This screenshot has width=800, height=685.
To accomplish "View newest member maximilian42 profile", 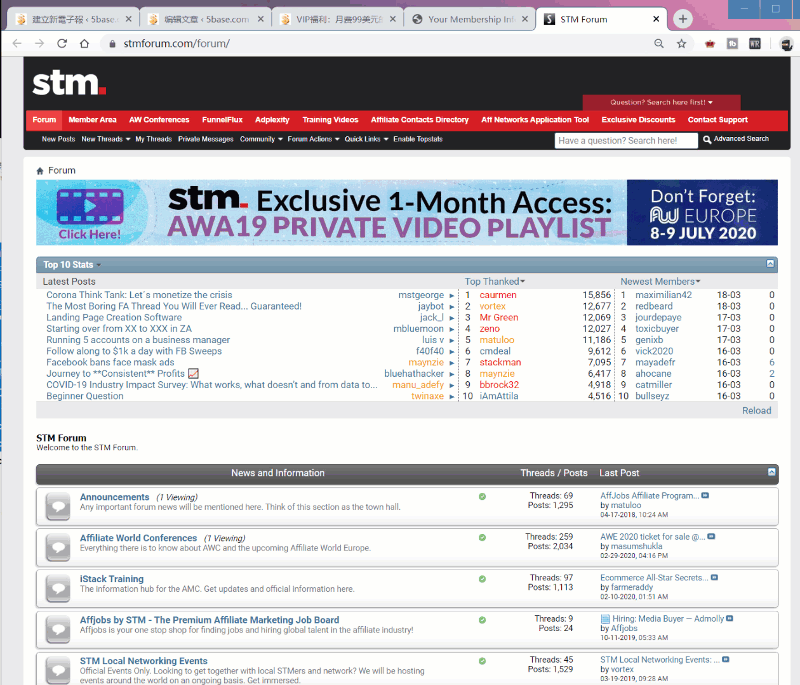I will pyautogui.click(x=663, y=295).
